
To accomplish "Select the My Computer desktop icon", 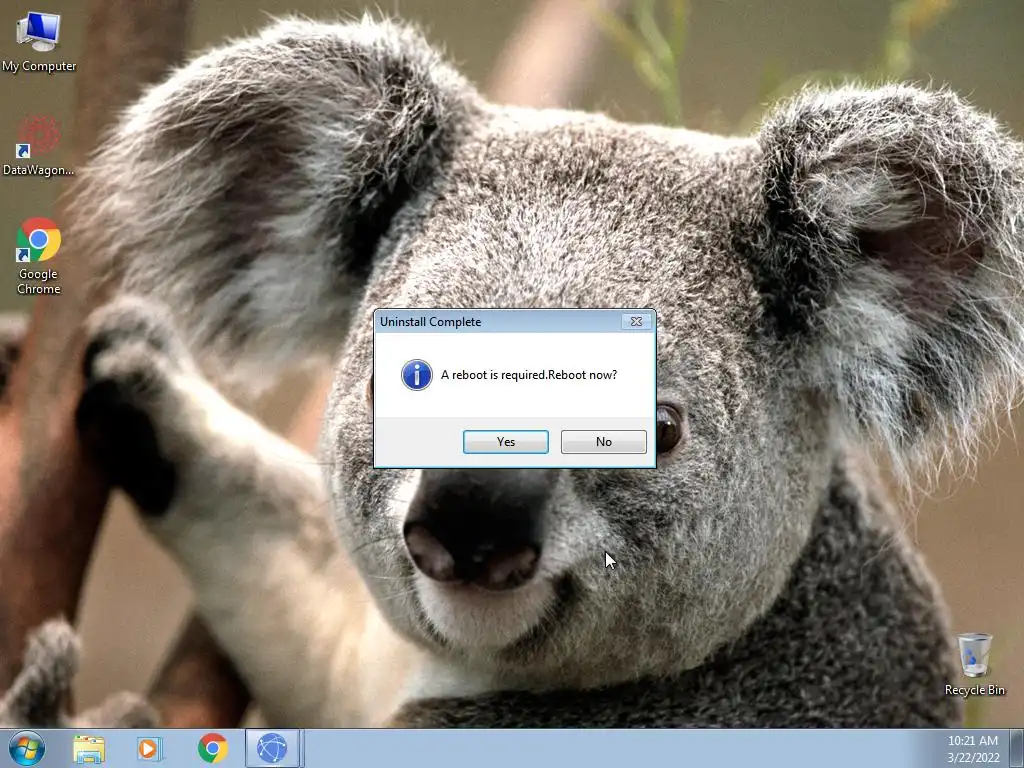I will pos(39,42).
